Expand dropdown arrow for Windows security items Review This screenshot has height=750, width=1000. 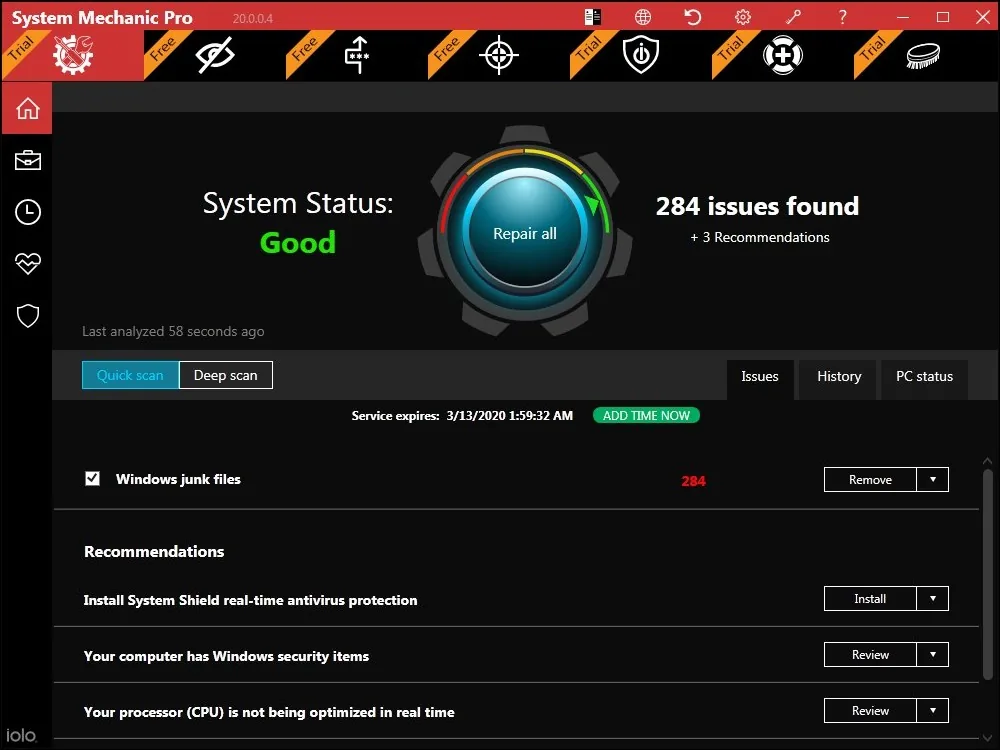[x=932, y=654]
